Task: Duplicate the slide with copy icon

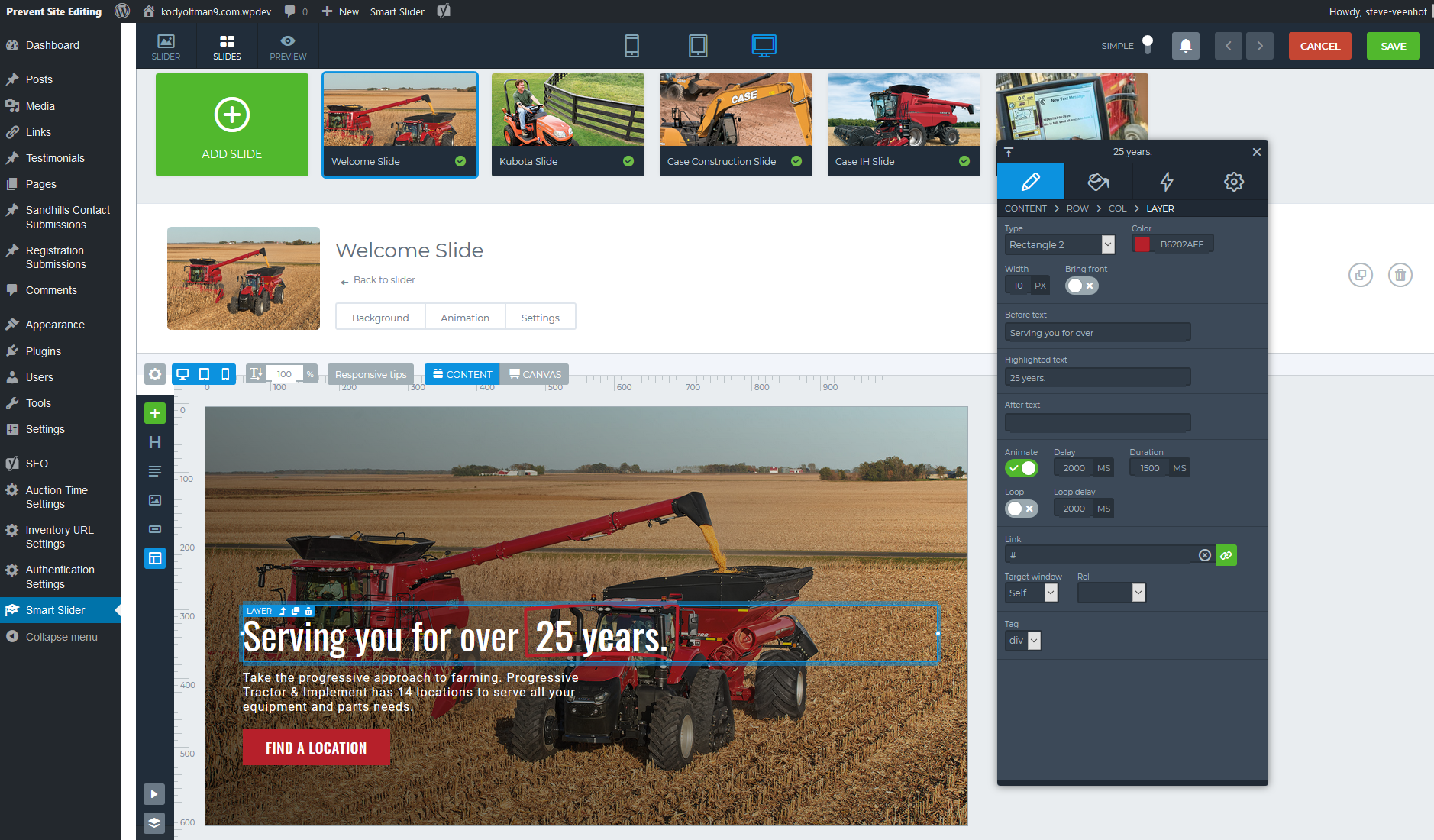Action: pos(1360,275)
